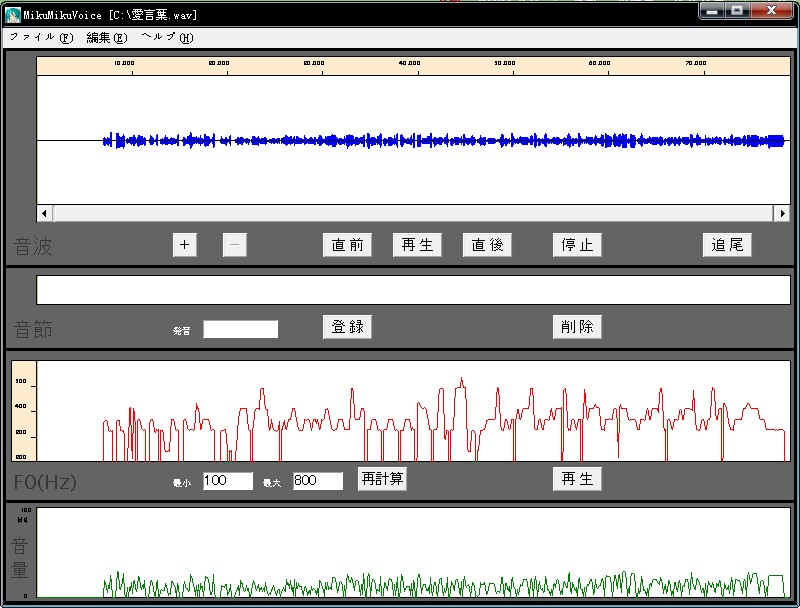
Task: Click the 70.000 mark on the time ruler
Action: coord(696,63)
